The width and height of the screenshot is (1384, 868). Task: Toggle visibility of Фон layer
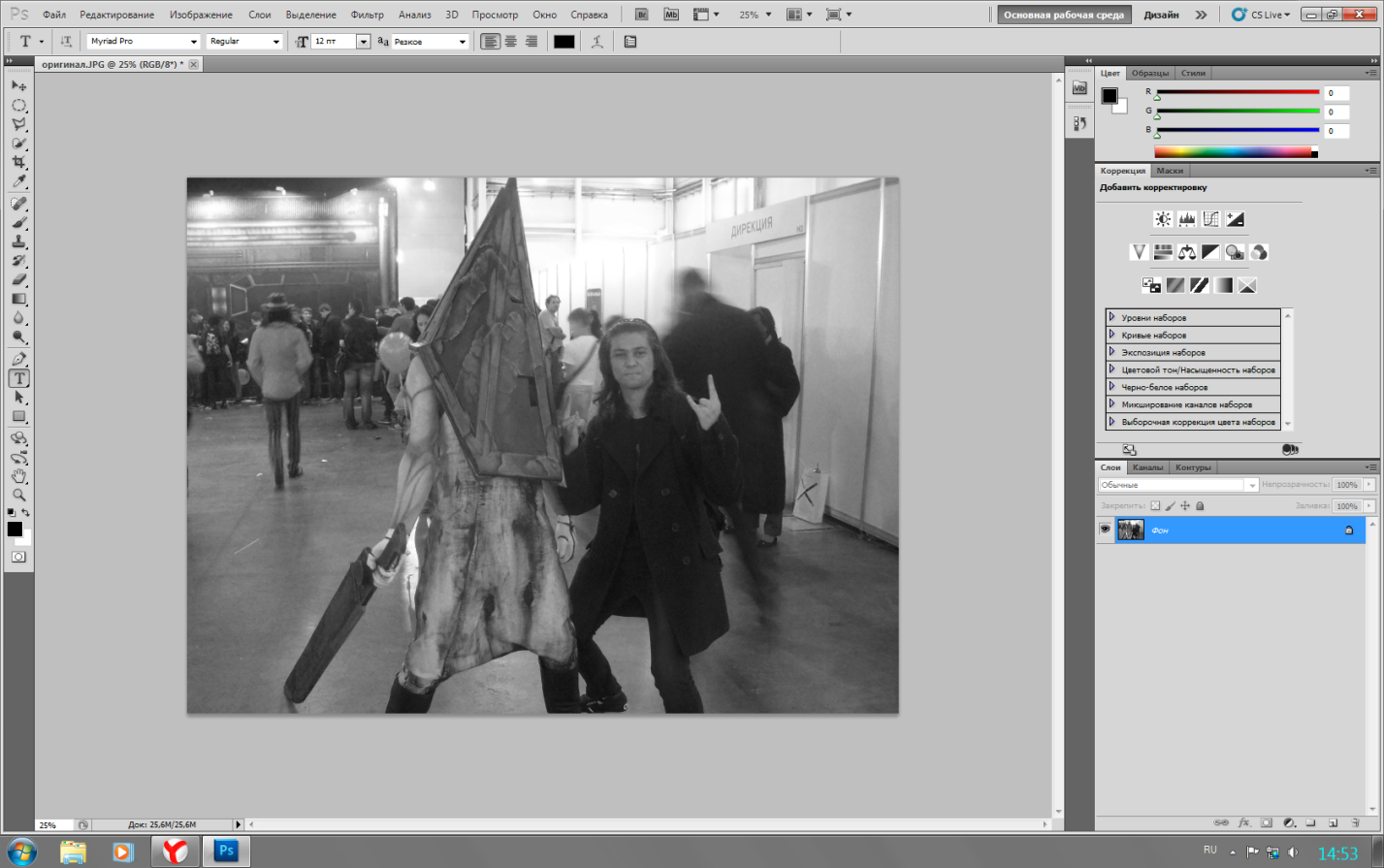pos(1105,530)
